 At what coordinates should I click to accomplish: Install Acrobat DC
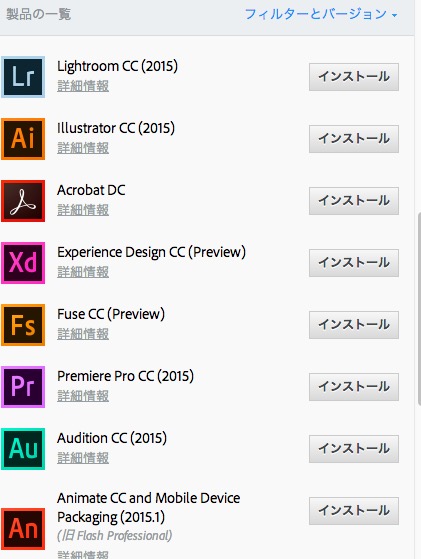(x=354, y=201)
